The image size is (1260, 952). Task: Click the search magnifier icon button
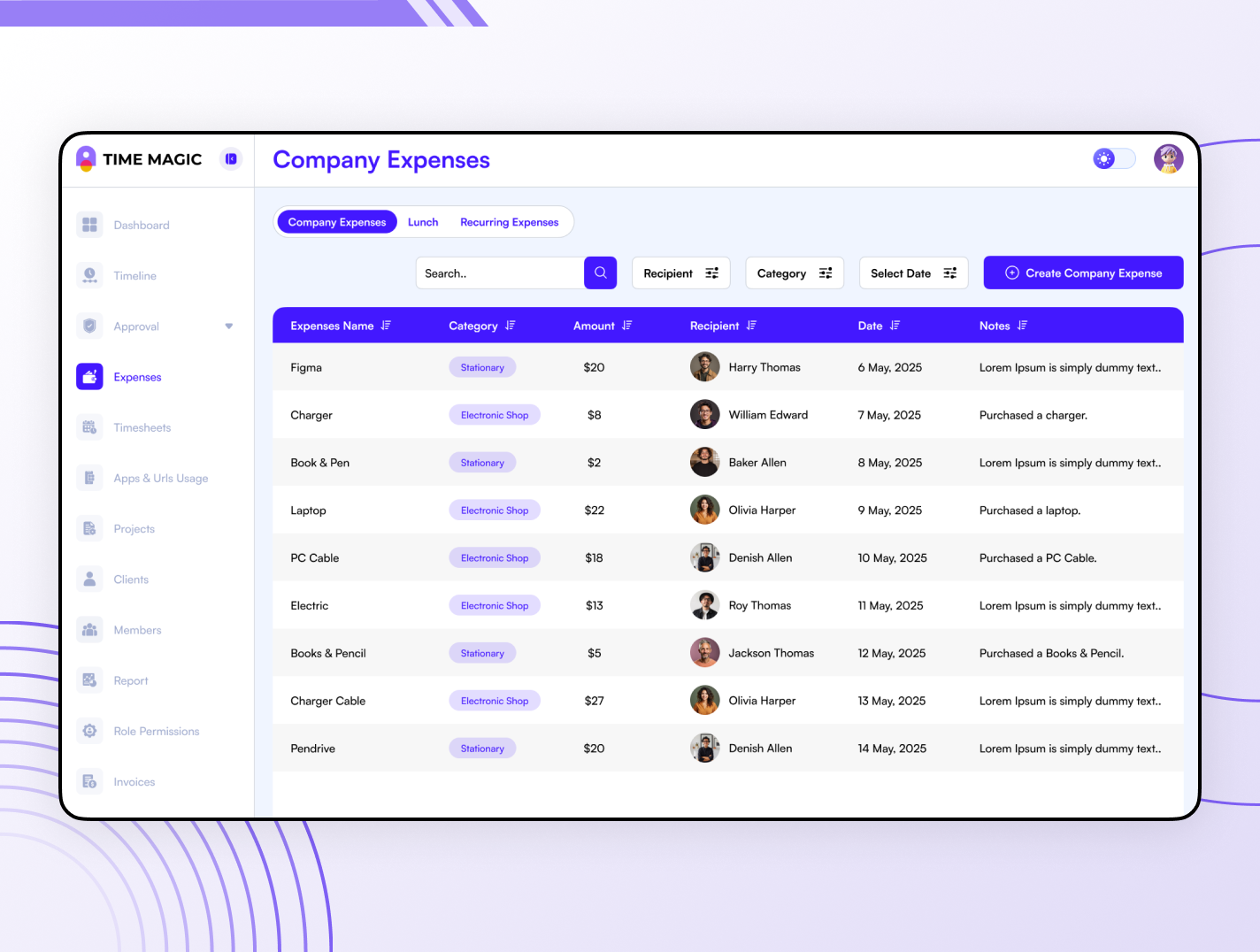coord(600,273)
